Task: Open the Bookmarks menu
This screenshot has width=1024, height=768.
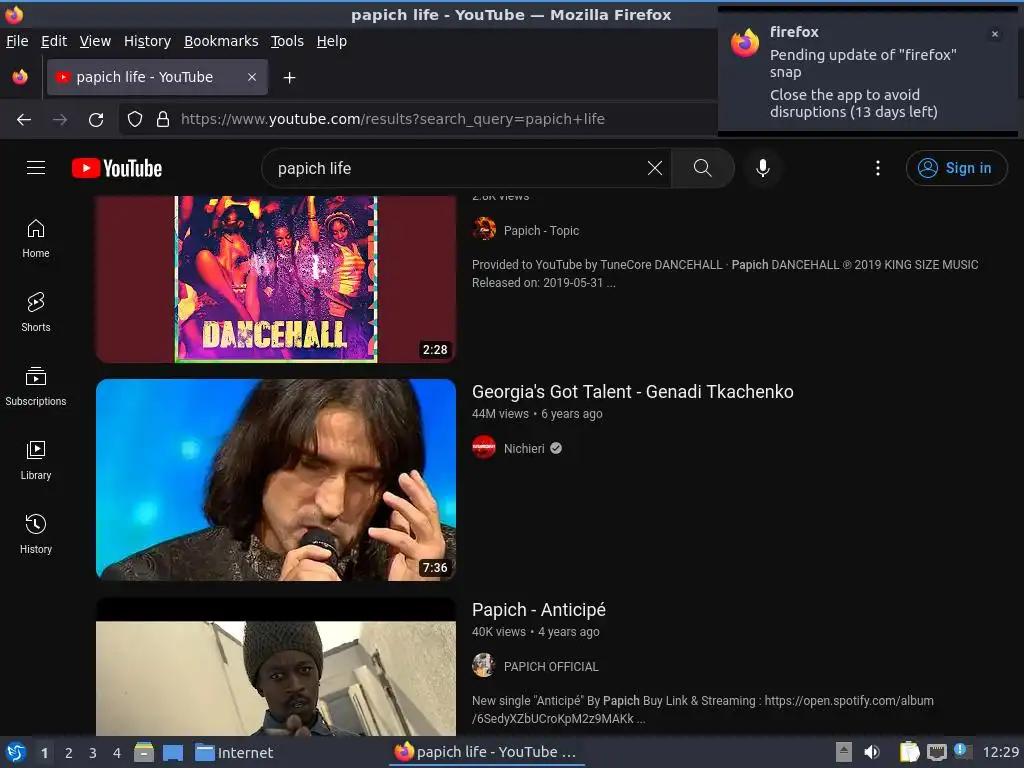Action: (221, 41)
